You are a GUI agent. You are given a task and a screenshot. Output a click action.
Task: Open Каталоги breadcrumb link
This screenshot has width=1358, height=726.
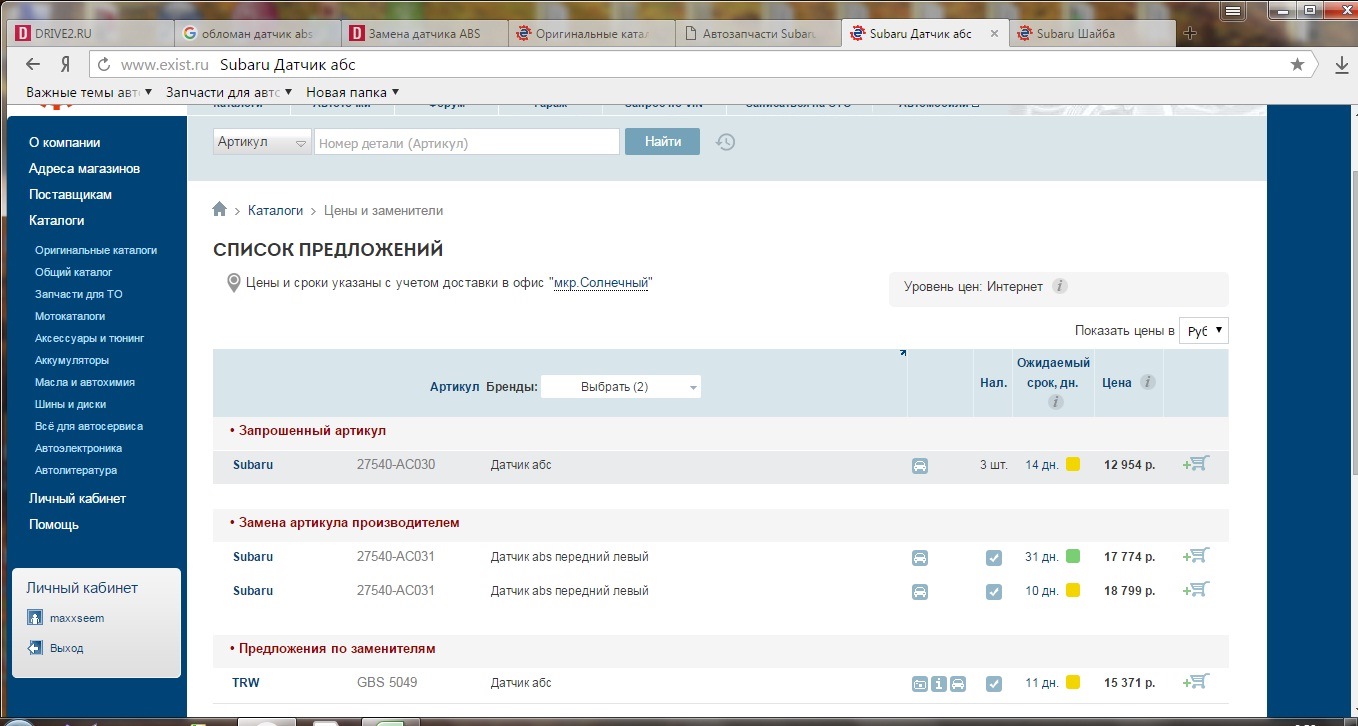(275, 211)
